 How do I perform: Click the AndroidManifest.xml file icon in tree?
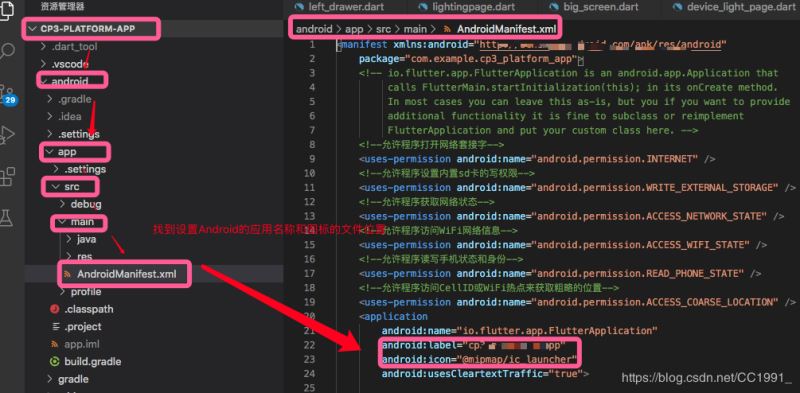(x=67, y=275)
